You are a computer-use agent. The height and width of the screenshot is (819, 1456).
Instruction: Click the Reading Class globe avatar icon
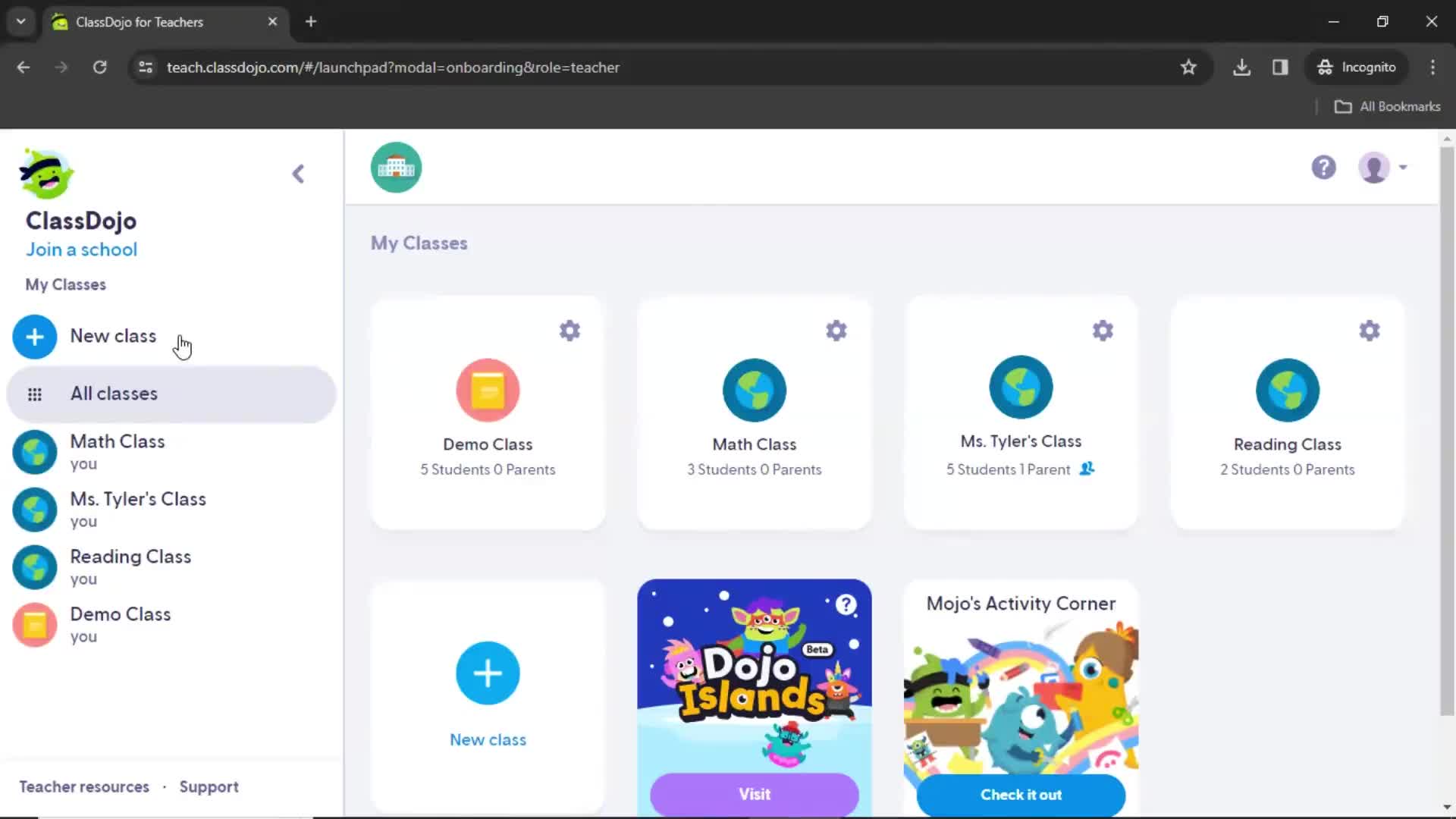tap(1287, 388)
